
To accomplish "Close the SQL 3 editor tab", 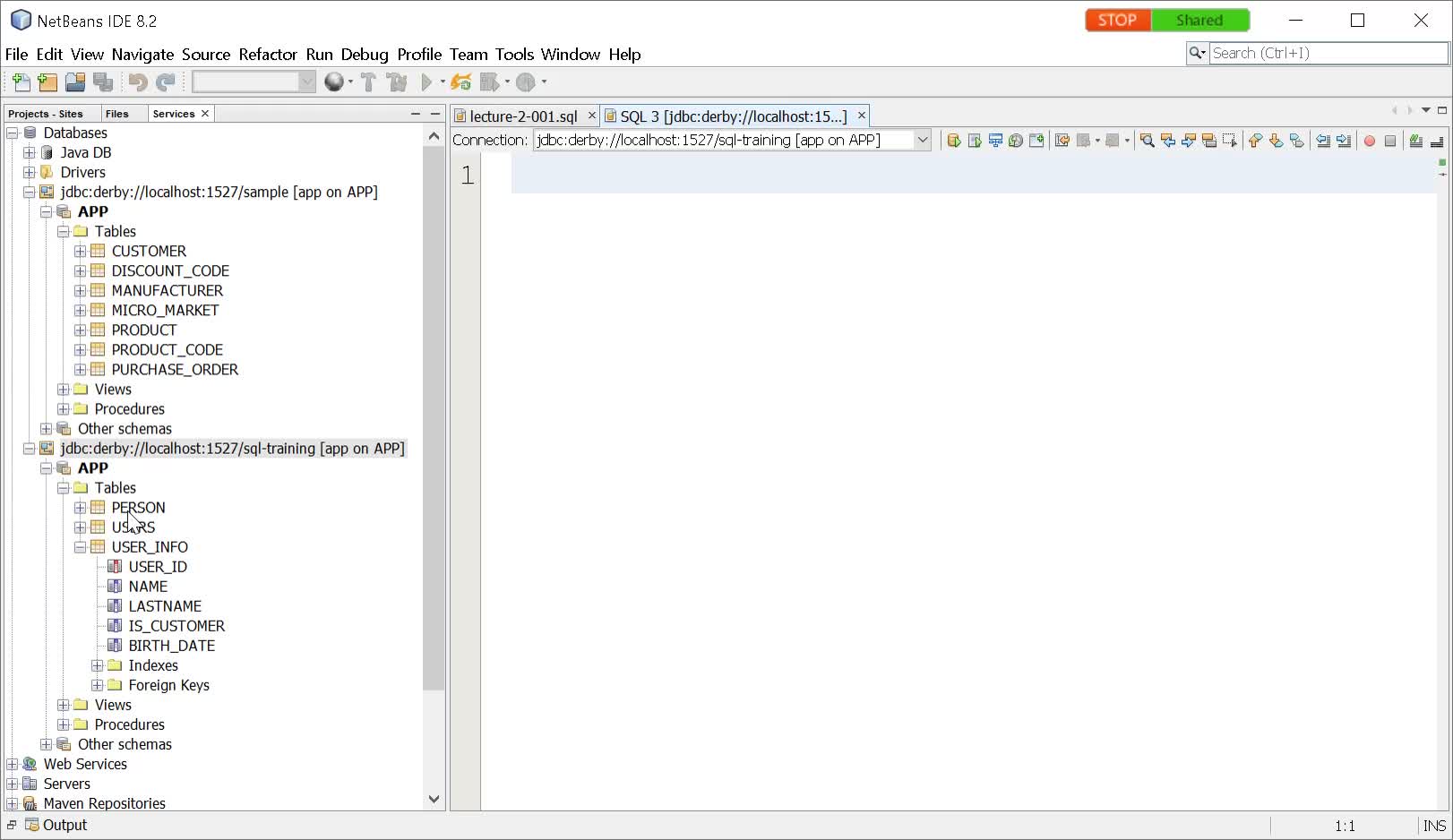I will coord(862,116).
